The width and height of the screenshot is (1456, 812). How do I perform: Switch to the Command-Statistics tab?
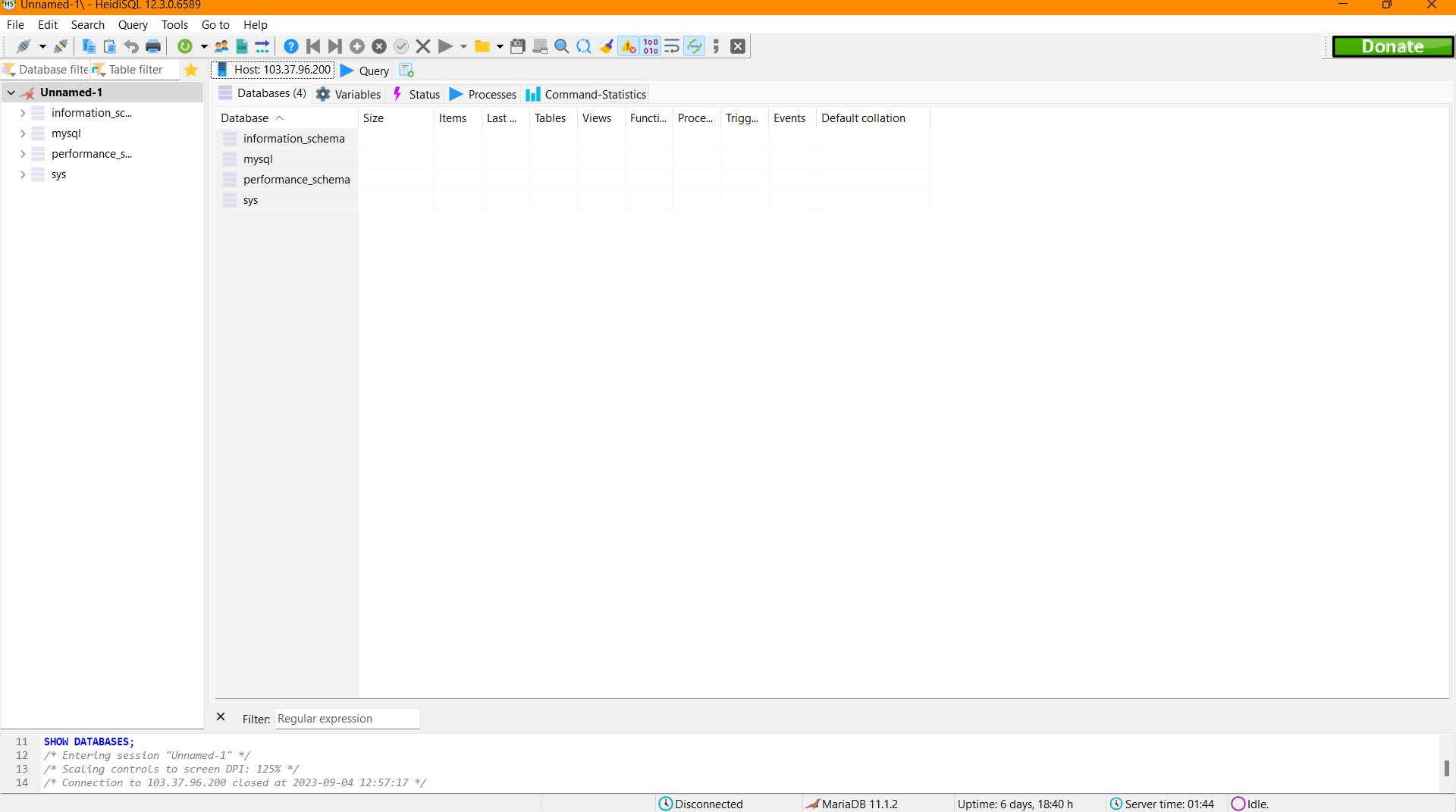point(586,94)
